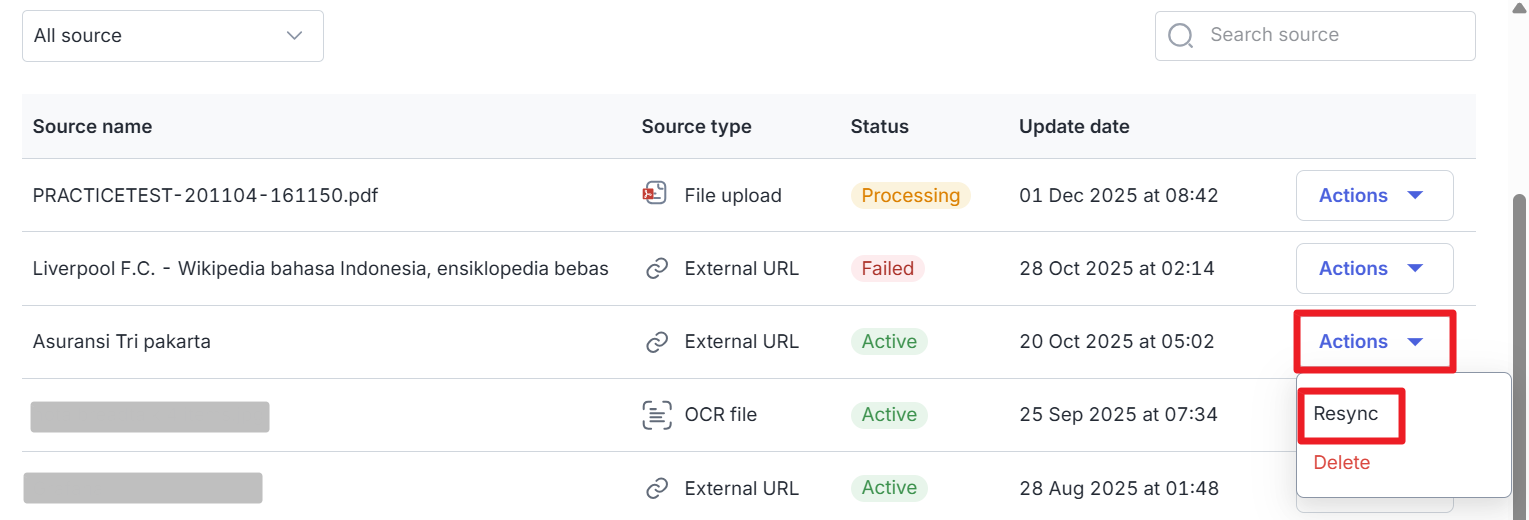This screenshot has height=520, width=1529.
Task: Select Resync from the Actions menu
Action: pos(1346,414)
